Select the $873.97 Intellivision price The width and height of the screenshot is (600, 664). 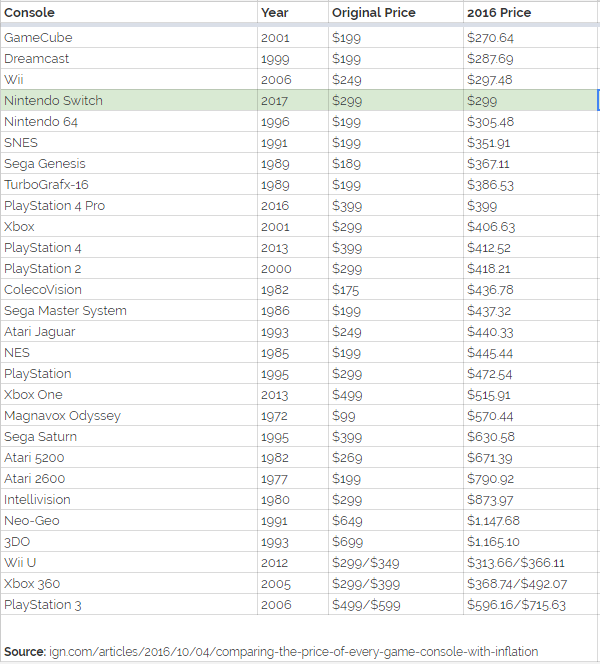tap(530, 499)
